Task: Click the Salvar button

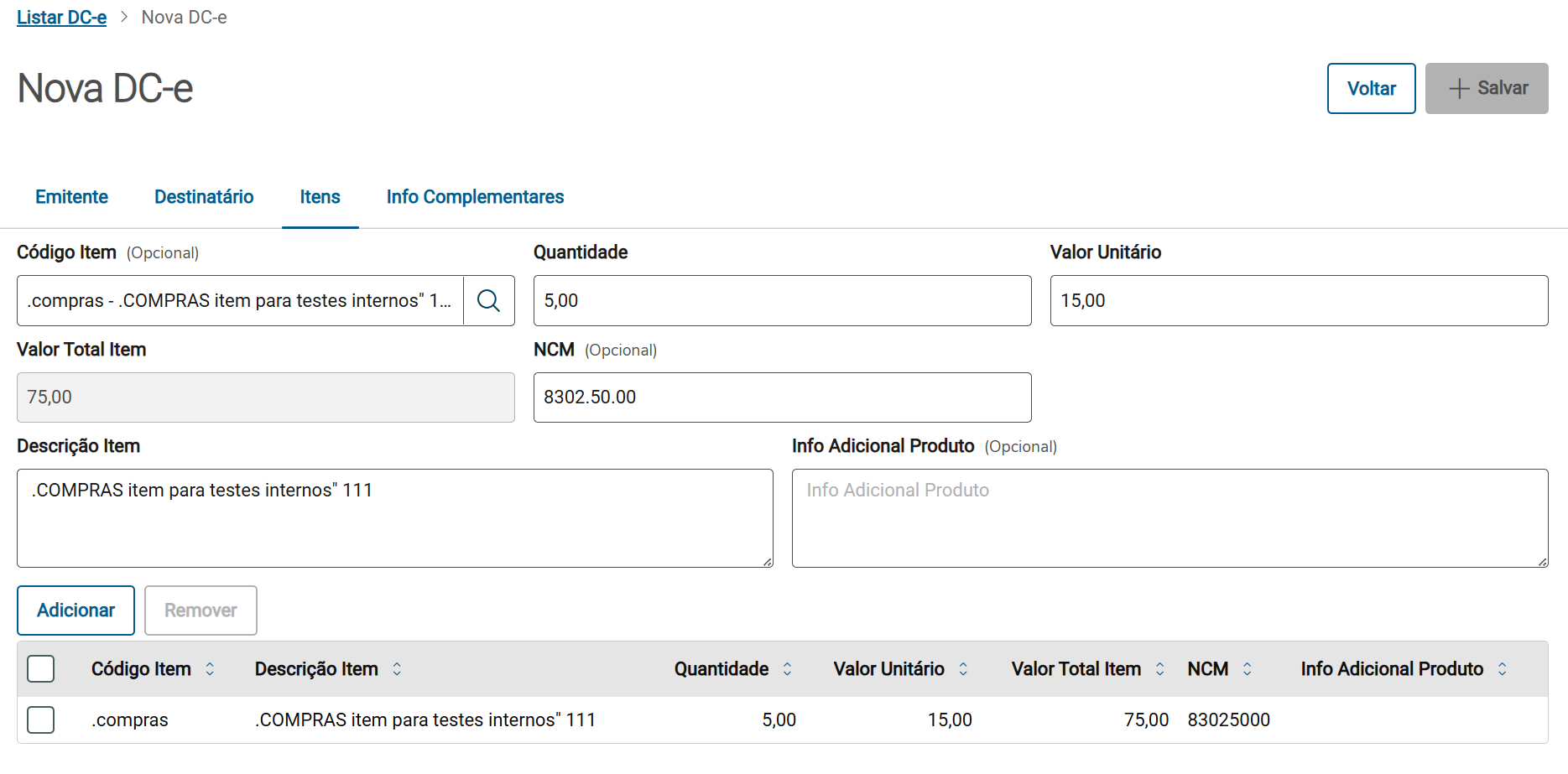Action: (x=1486, y=88)
